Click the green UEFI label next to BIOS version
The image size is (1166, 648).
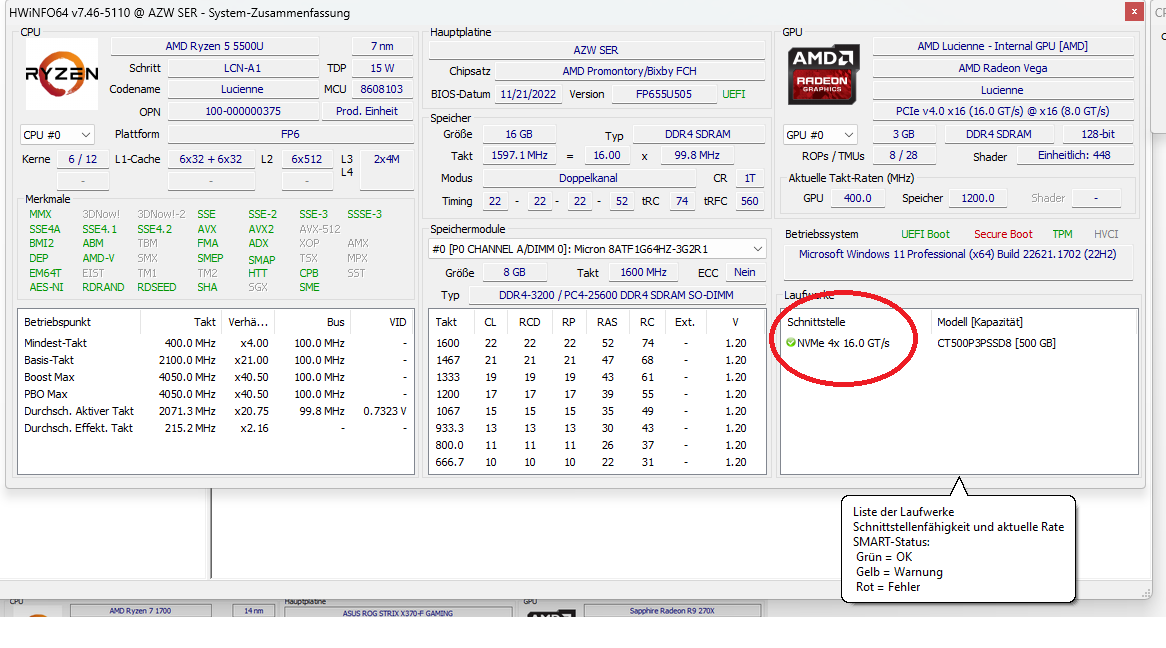[733, 94]
